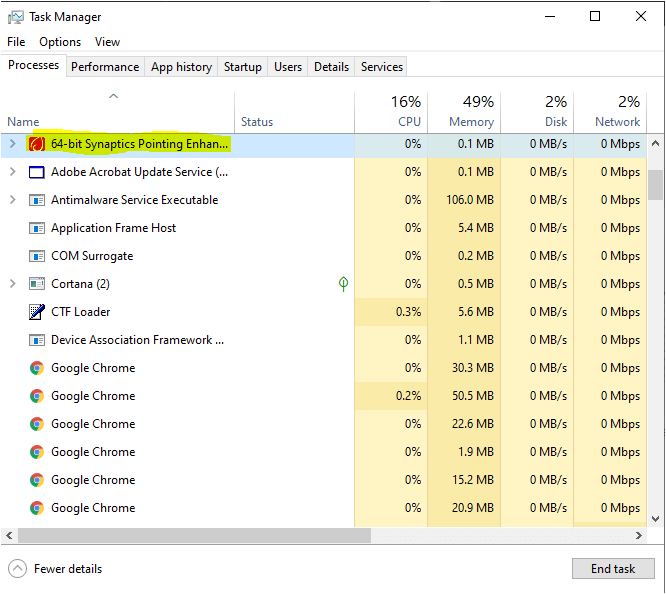Image resolution: width=666 pixels, height=594 pixels.
Task: Open the View menu
Action: pyautogui.click(x=107, y=42)
